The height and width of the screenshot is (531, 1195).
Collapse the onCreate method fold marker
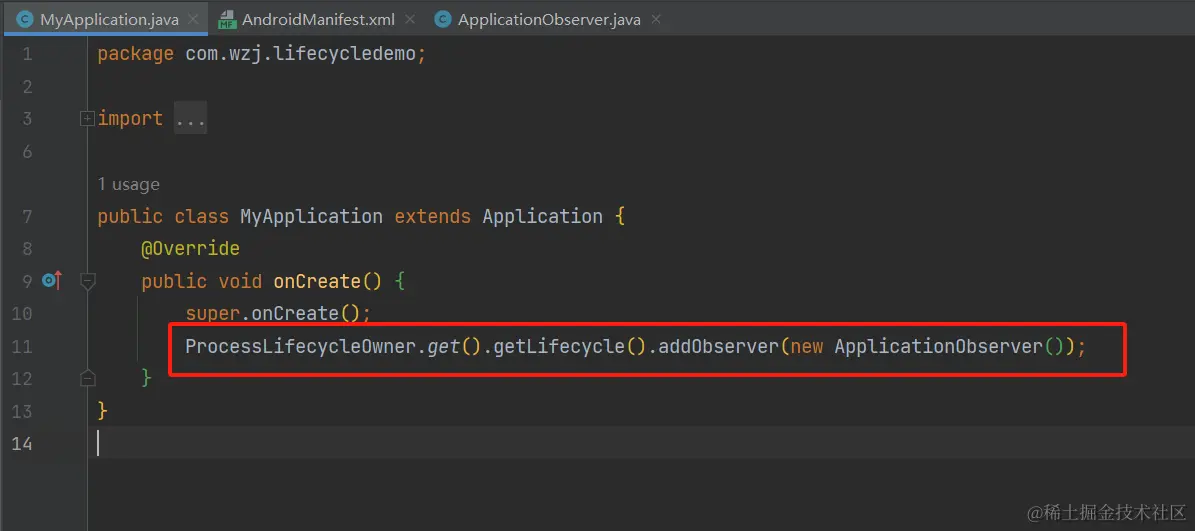[88, 282]
